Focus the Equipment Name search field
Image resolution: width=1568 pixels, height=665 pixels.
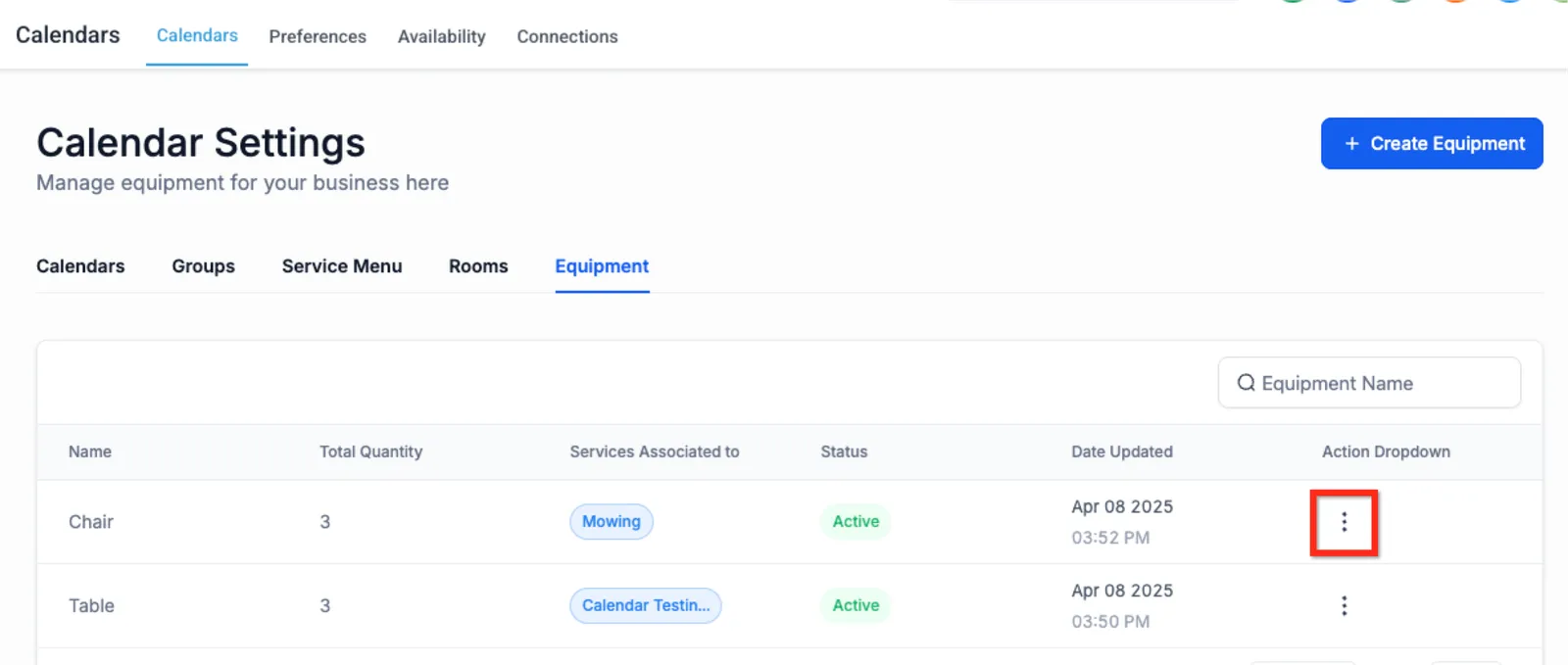pos(1369,383)
